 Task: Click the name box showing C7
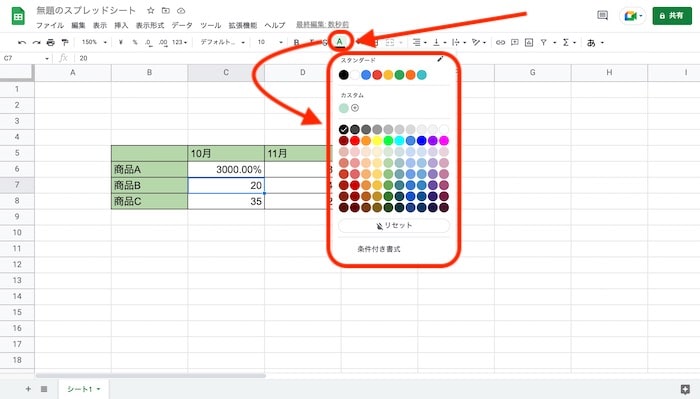pyautogui.click(x=25, y=58)
